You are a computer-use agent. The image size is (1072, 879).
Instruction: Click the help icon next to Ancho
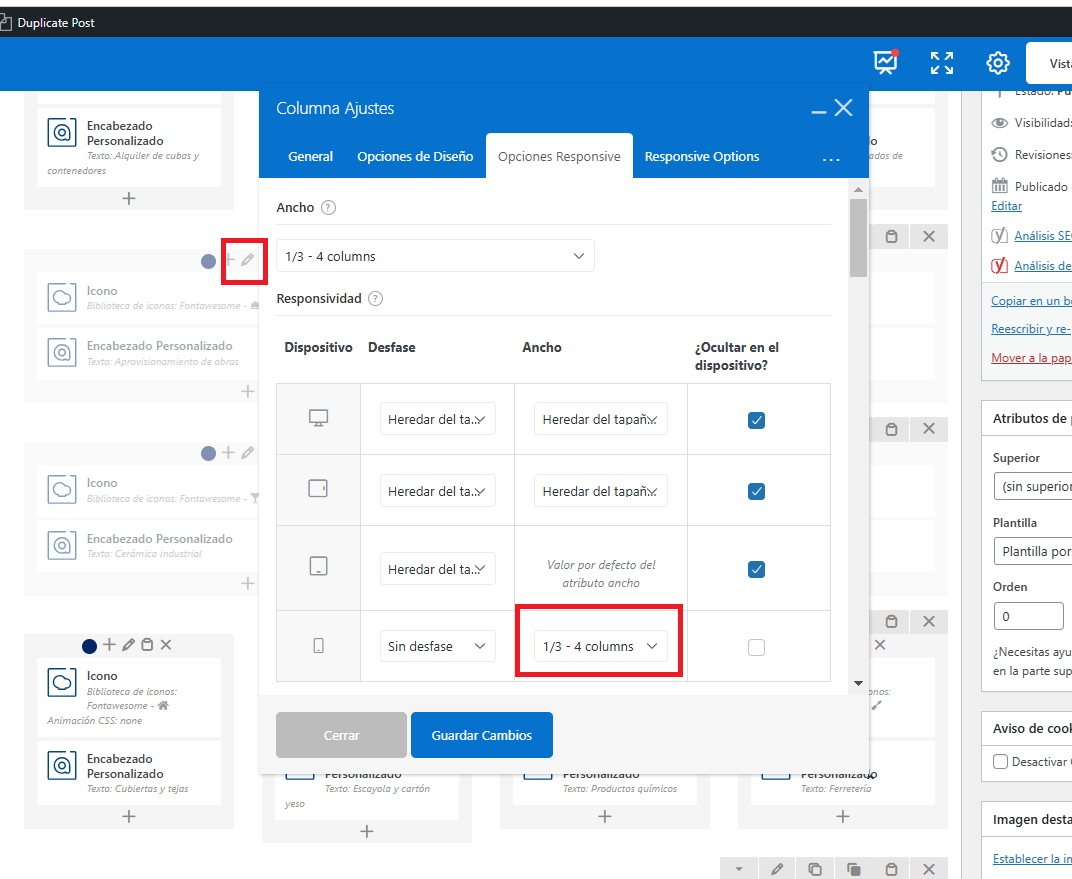[x=328, y=208]
